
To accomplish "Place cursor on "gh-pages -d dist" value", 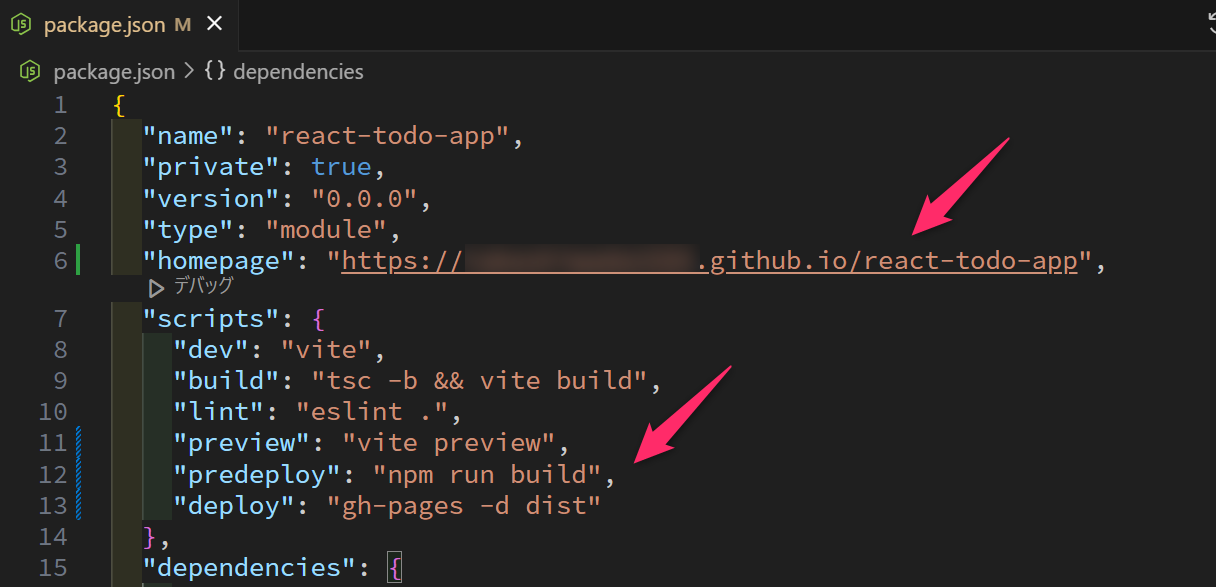I will click(464, 505).
